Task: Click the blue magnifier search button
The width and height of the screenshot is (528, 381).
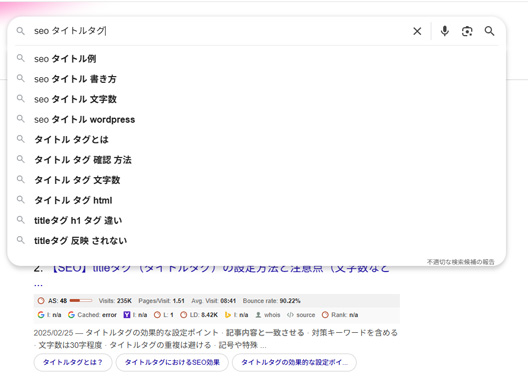Action: point(489,31)
